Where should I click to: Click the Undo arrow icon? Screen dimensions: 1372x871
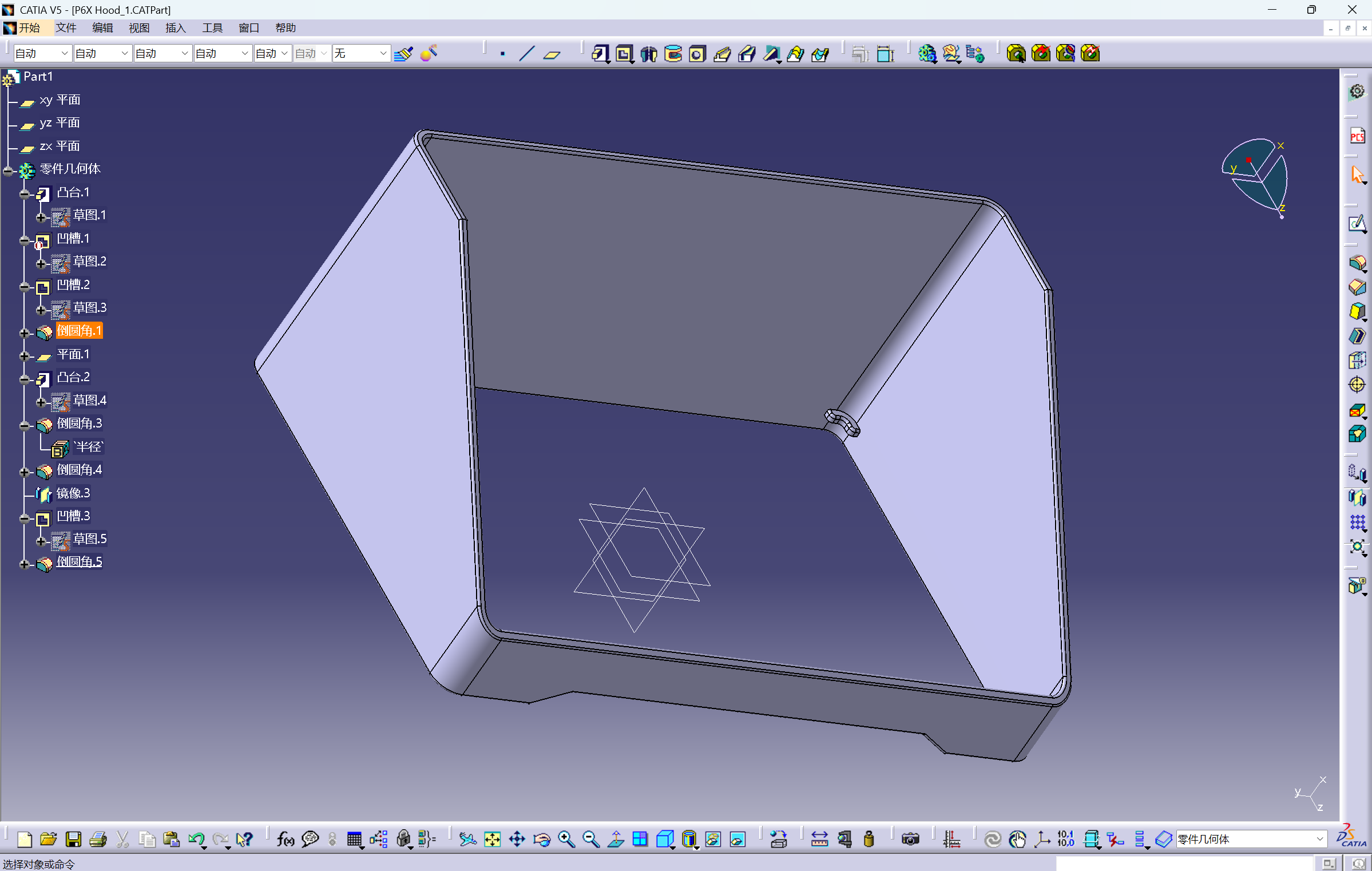tap(196, 840)
